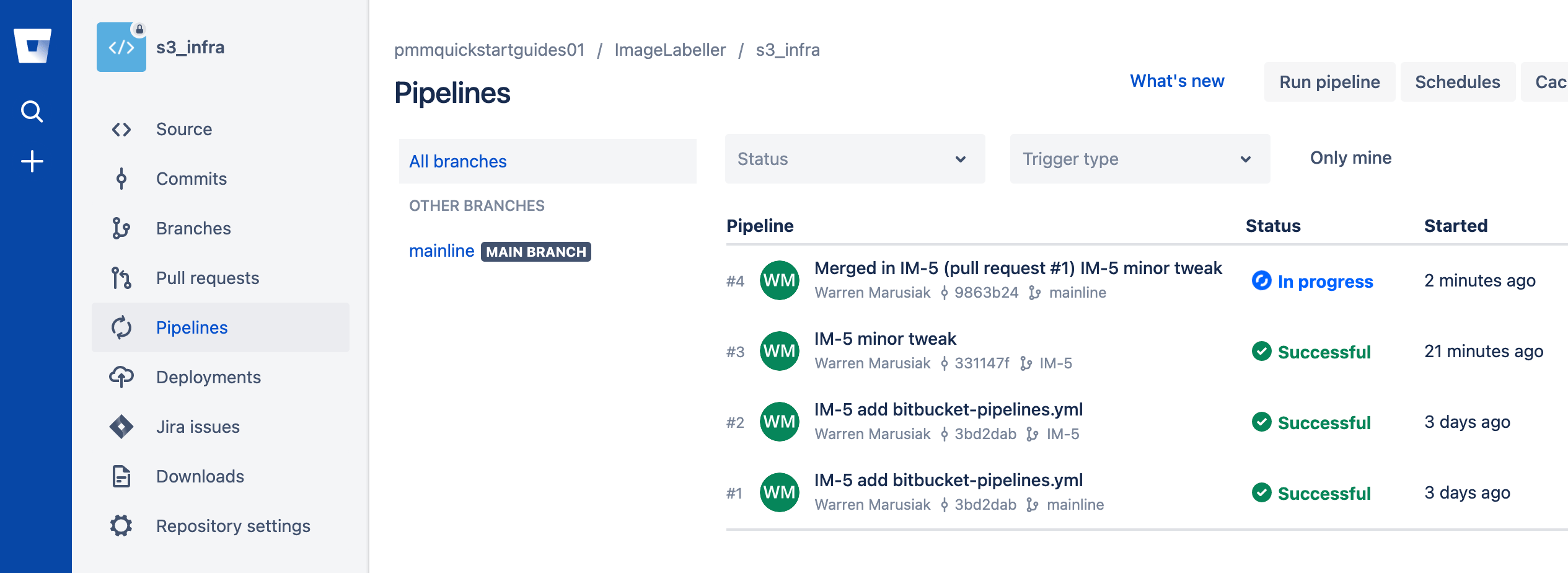Select the mainline branch link

pos(441,251)
